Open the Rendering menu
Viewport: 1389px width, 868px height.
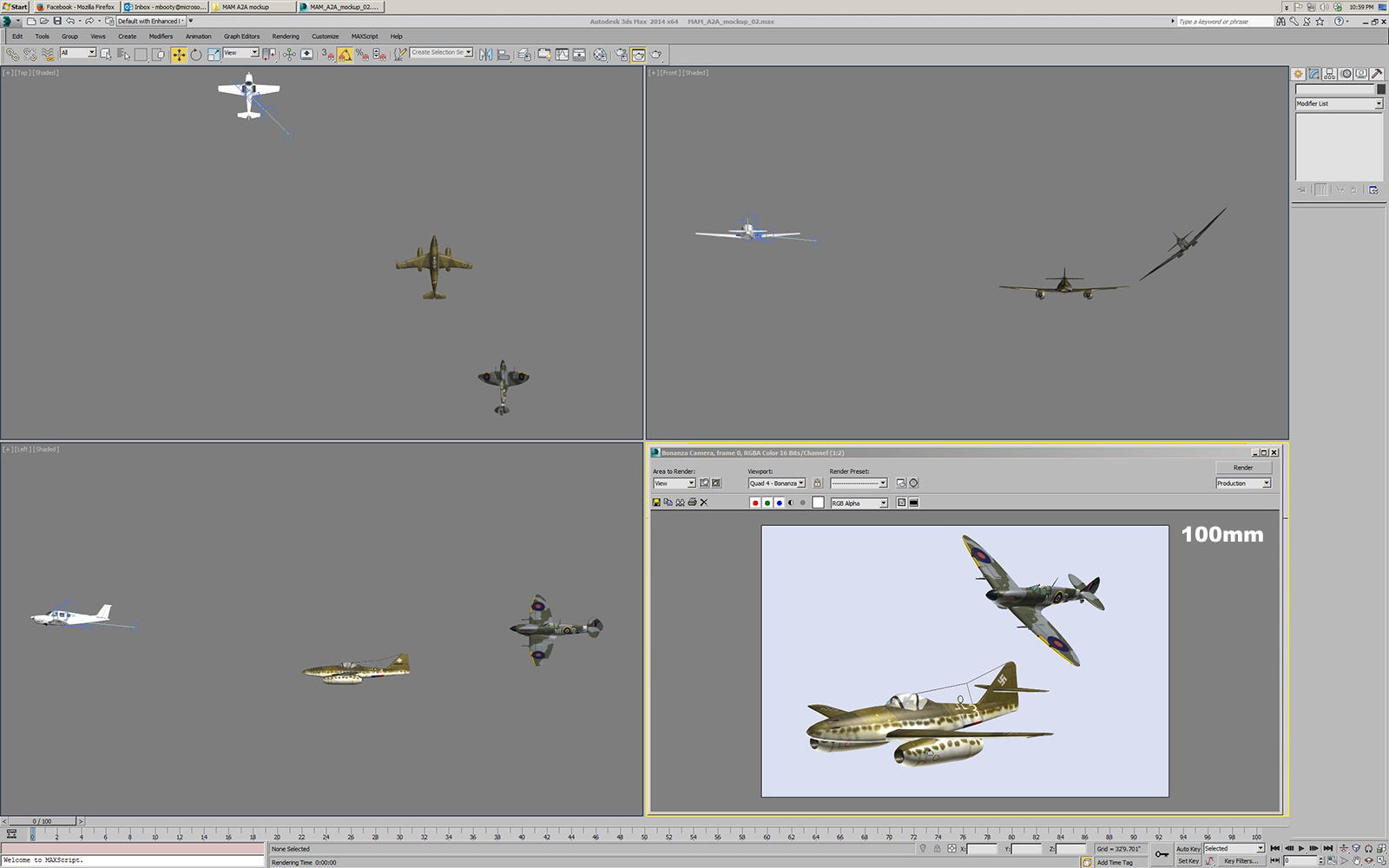click(285, 36)
